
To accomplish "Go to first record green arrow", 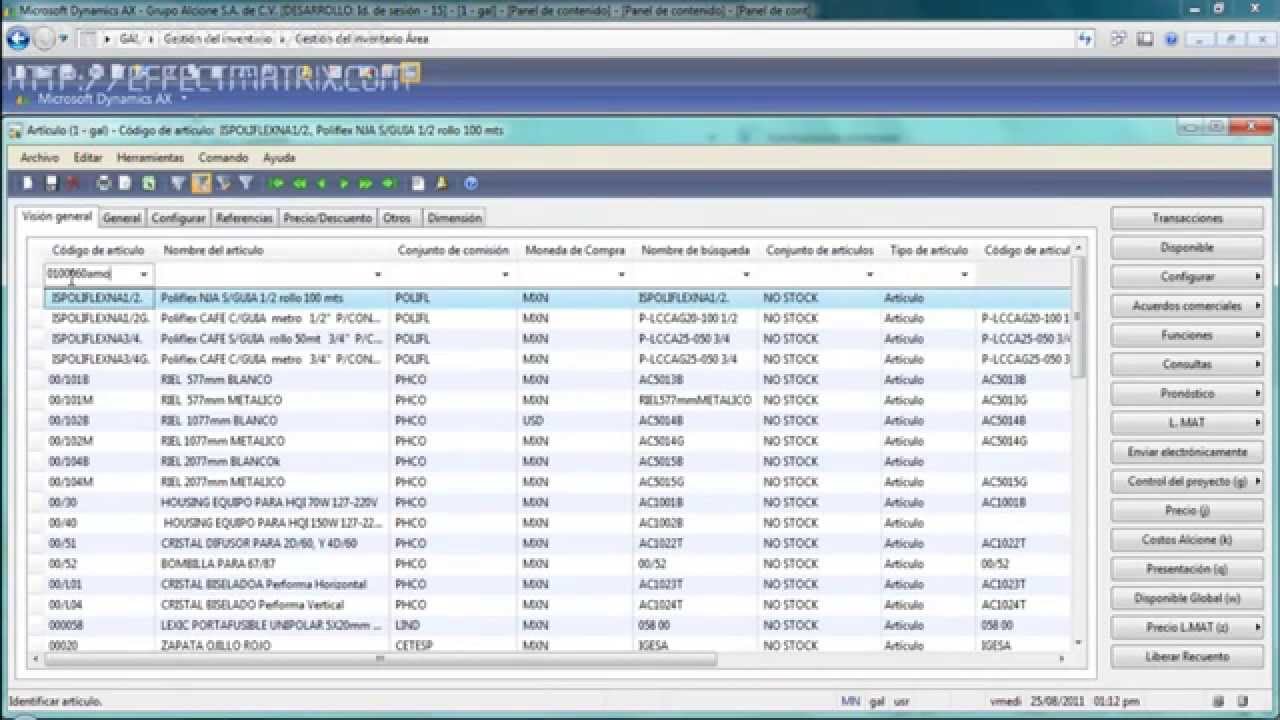I will tap(277, 183).
